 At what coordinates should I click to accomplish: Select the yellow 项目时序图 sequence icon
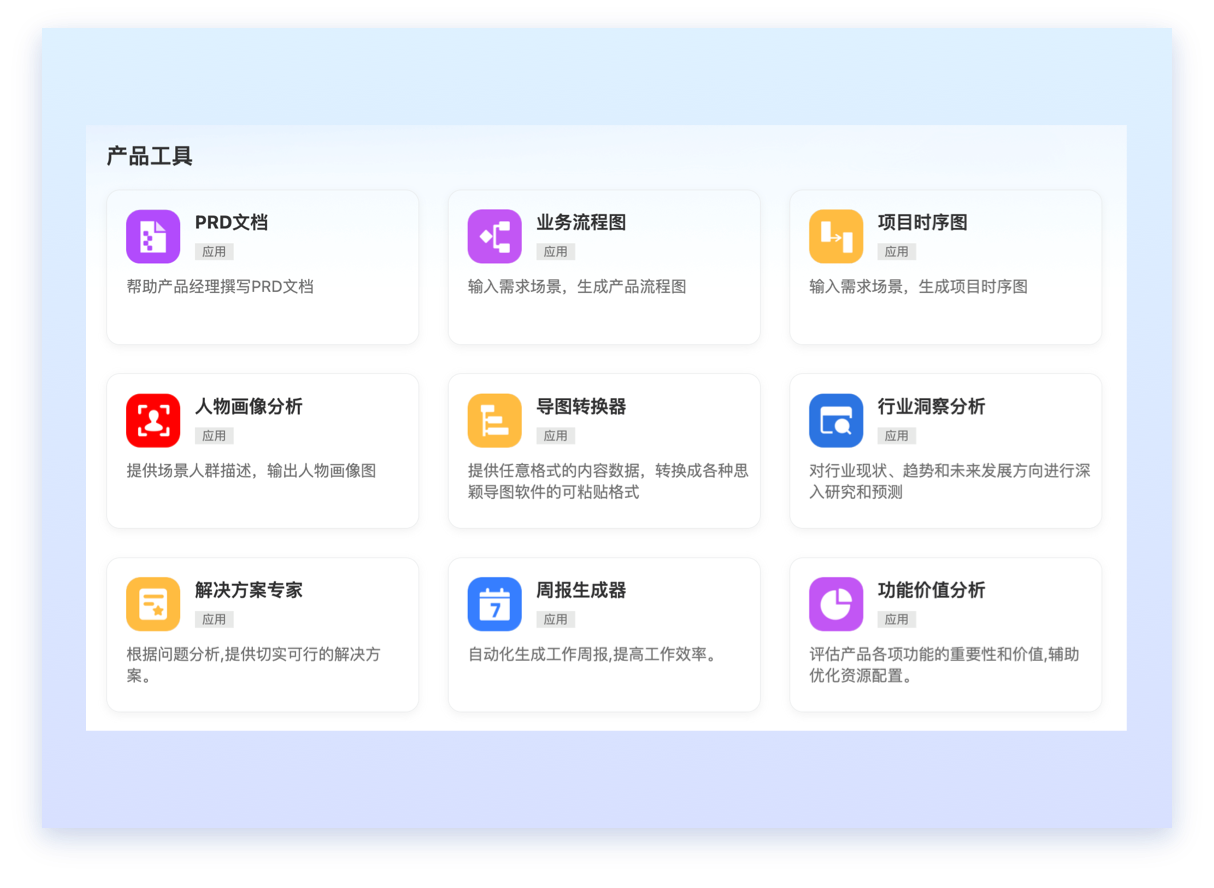(x=835, y=237)
